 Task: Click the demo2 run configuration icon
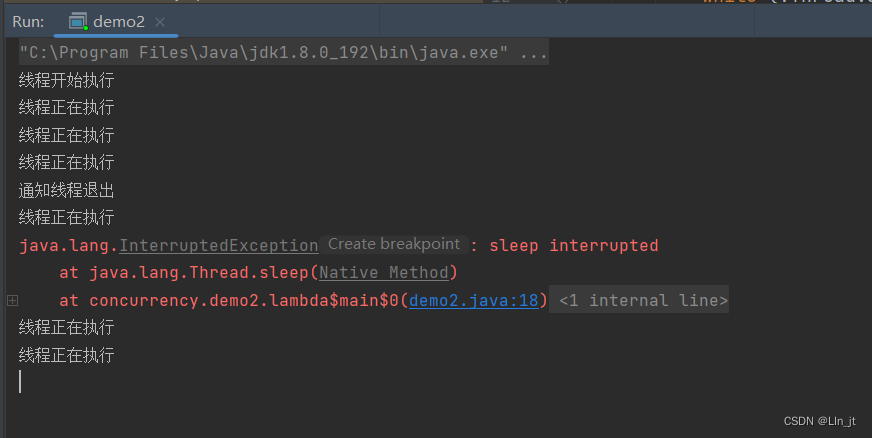[78, 22]
